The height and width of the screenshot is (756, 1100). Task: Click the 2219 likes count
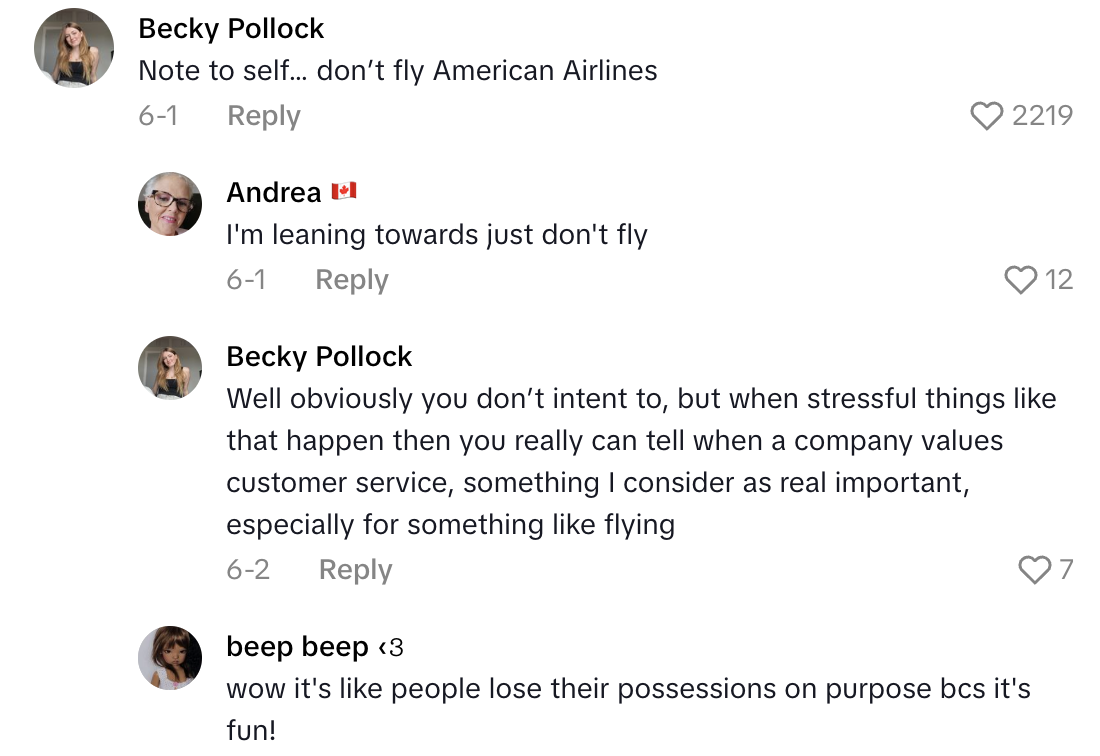pos(1042,117)
